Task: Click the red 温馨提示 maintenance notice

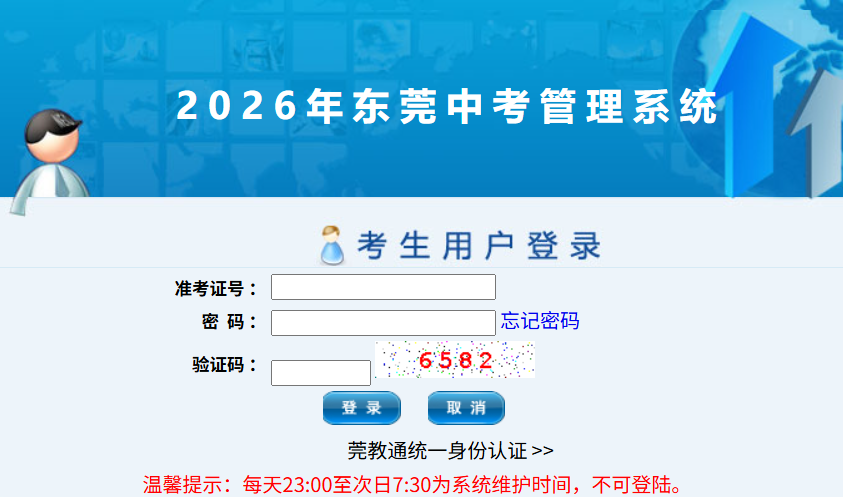Action: click(x=413, y=485)
